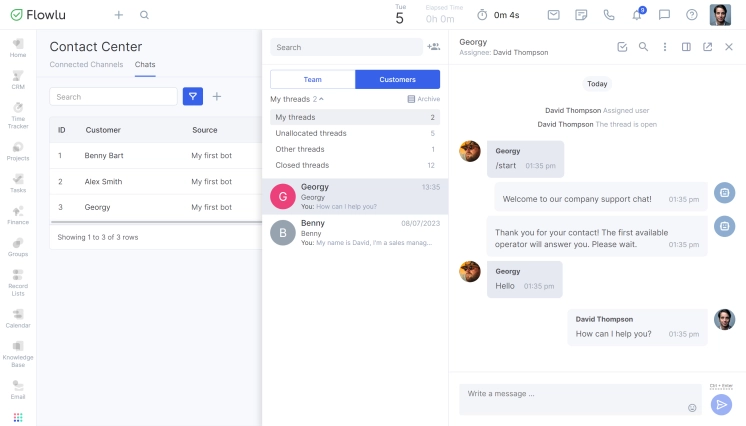Click the blue filter button

(x=193, y=97)
